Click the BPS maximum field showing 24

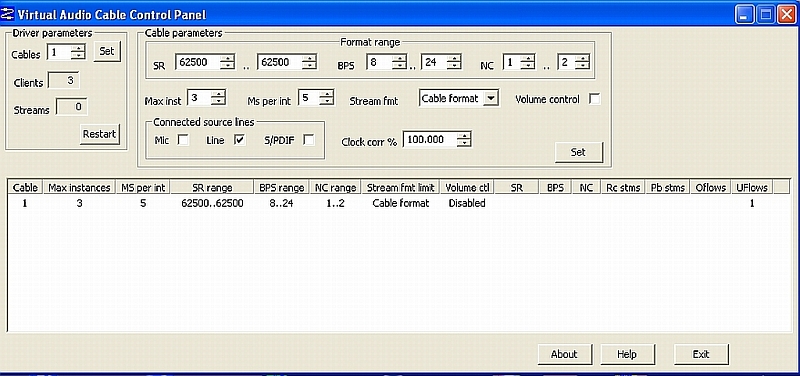(434, 62)
